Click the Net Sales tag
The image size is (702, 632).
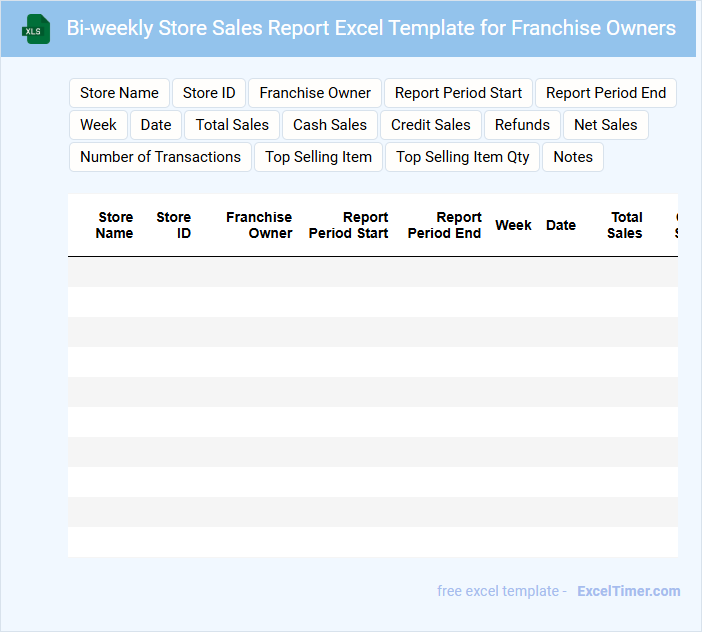click(x=606, y=125)
